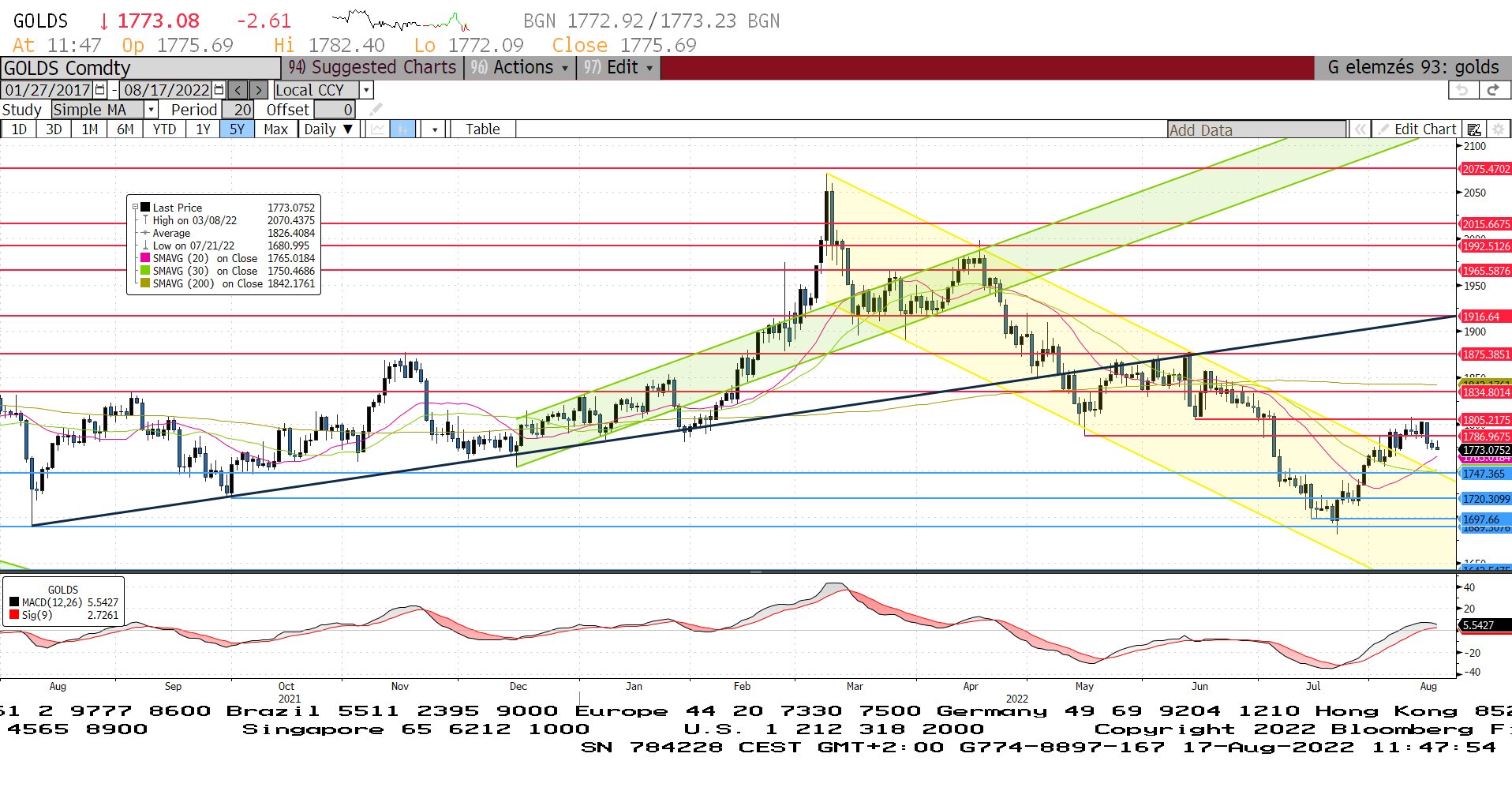Image resolution: width=1512 pixels, height=791 pixels.
Task: Click the pencil icon next to Offset
Action: click(376, 109)
